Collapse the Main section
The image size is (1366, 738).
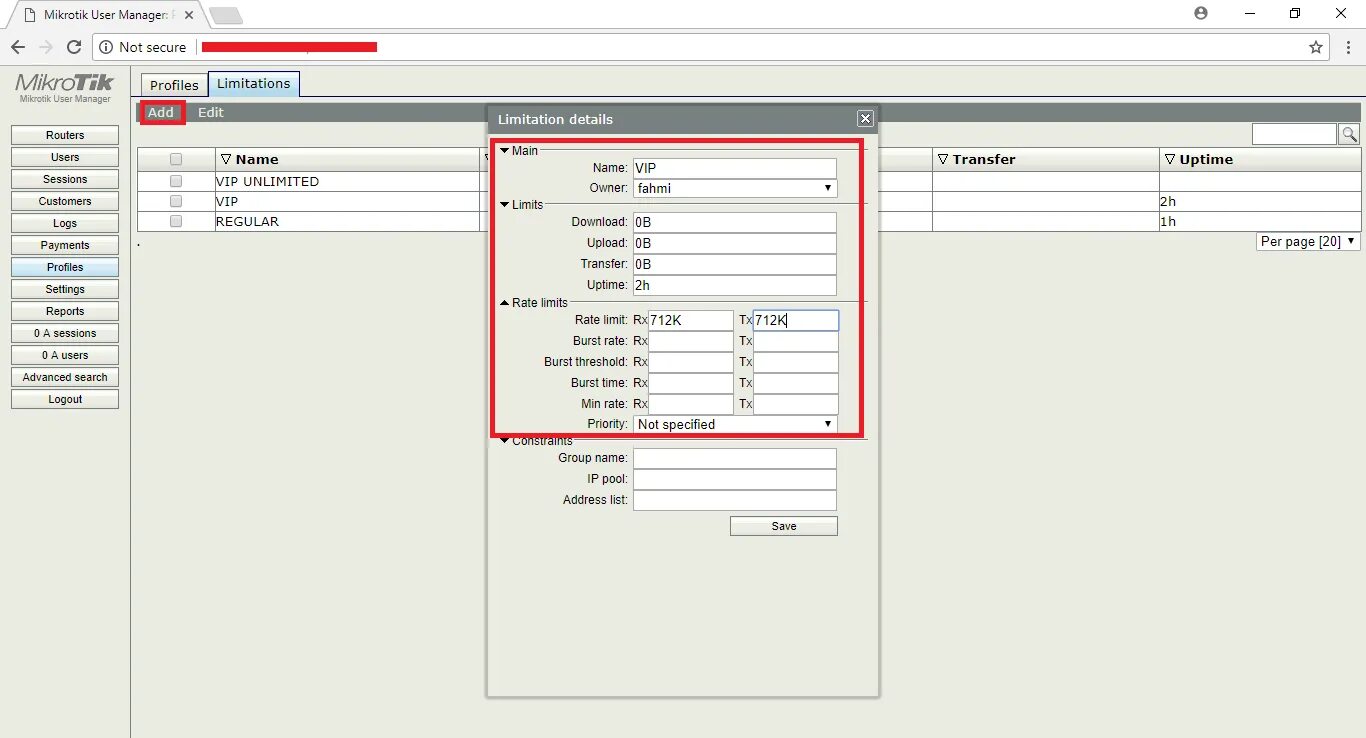pyautogui.click(x=505, y=150)
